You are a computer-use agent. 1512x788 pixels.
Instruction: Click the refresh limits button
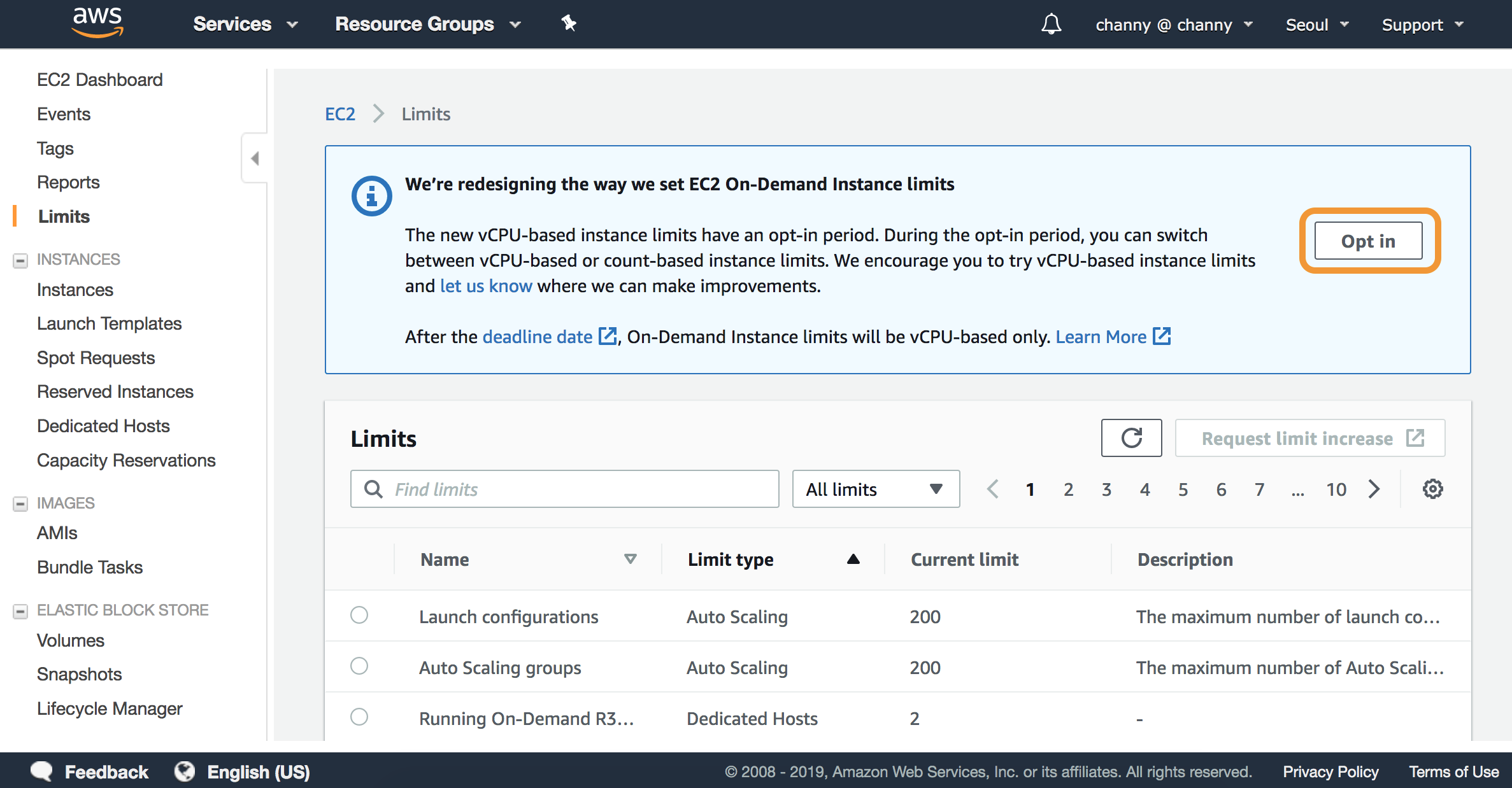(1131, 438)
